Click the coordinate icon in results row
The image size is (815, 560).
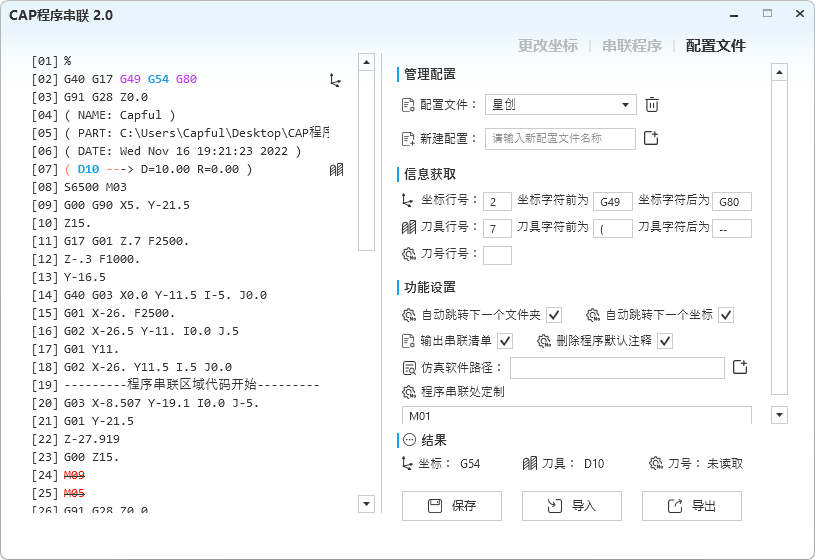pos(407,464)
